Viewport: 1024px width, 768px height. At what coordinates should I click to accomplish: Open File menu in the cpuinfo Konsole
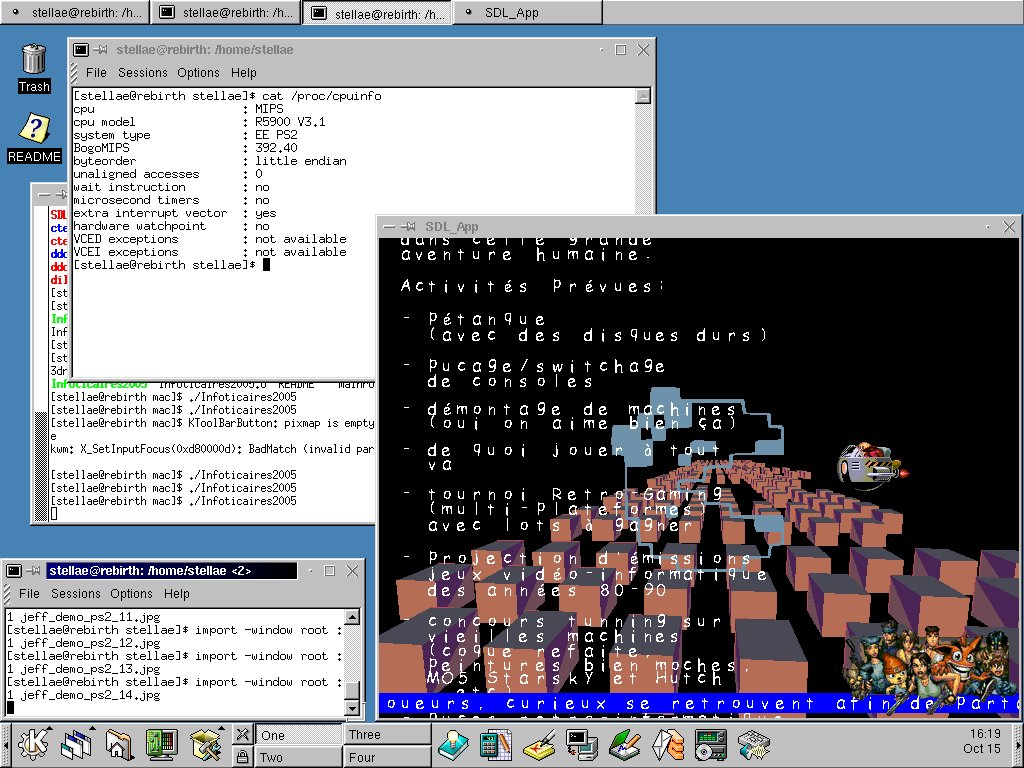click(96, 72)
